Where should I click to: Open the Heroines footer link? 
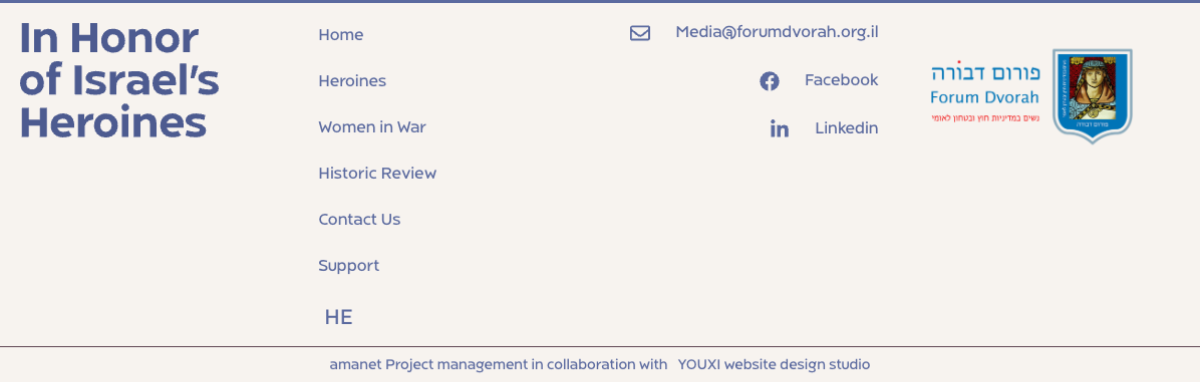(352, 81)
